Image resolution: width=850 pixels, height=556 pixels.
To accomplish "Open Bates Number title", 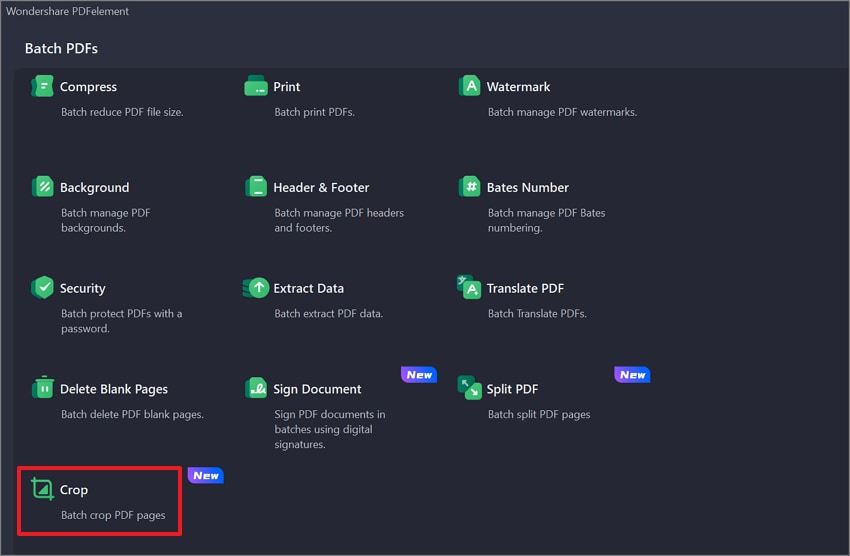I will 527,188.
